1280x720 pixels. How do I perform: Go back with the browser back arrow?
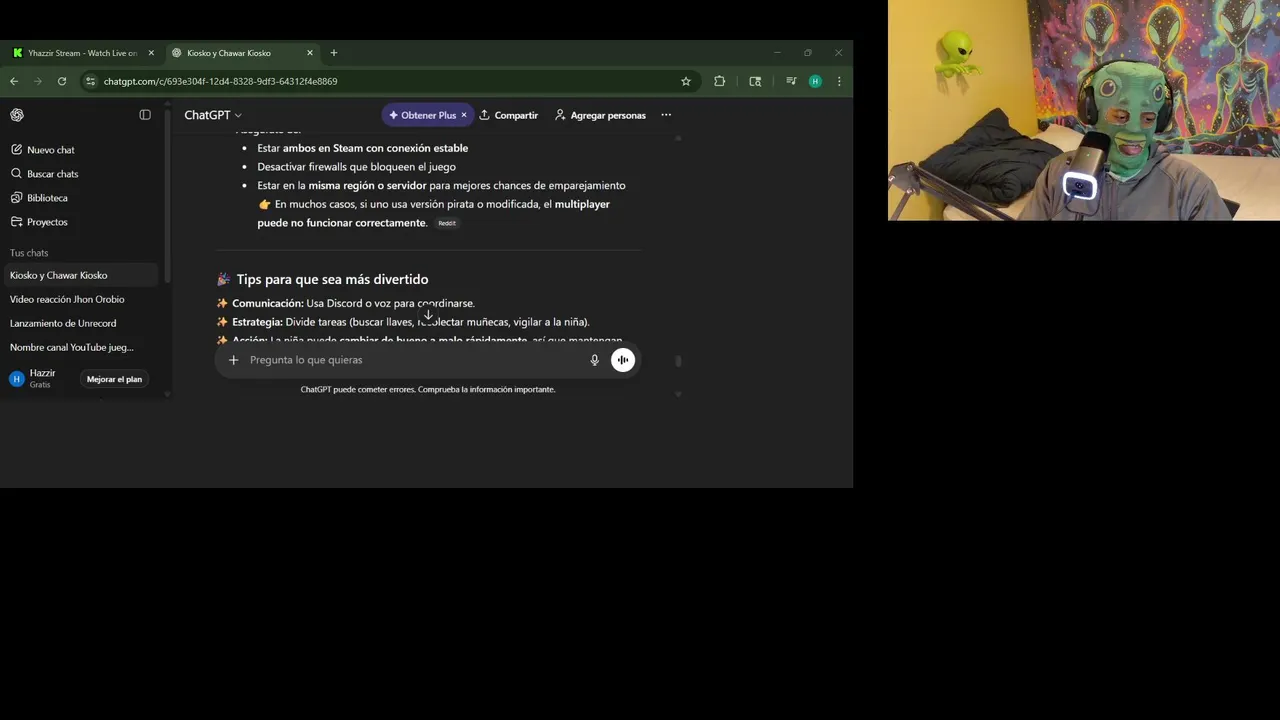tap(14, 81)
